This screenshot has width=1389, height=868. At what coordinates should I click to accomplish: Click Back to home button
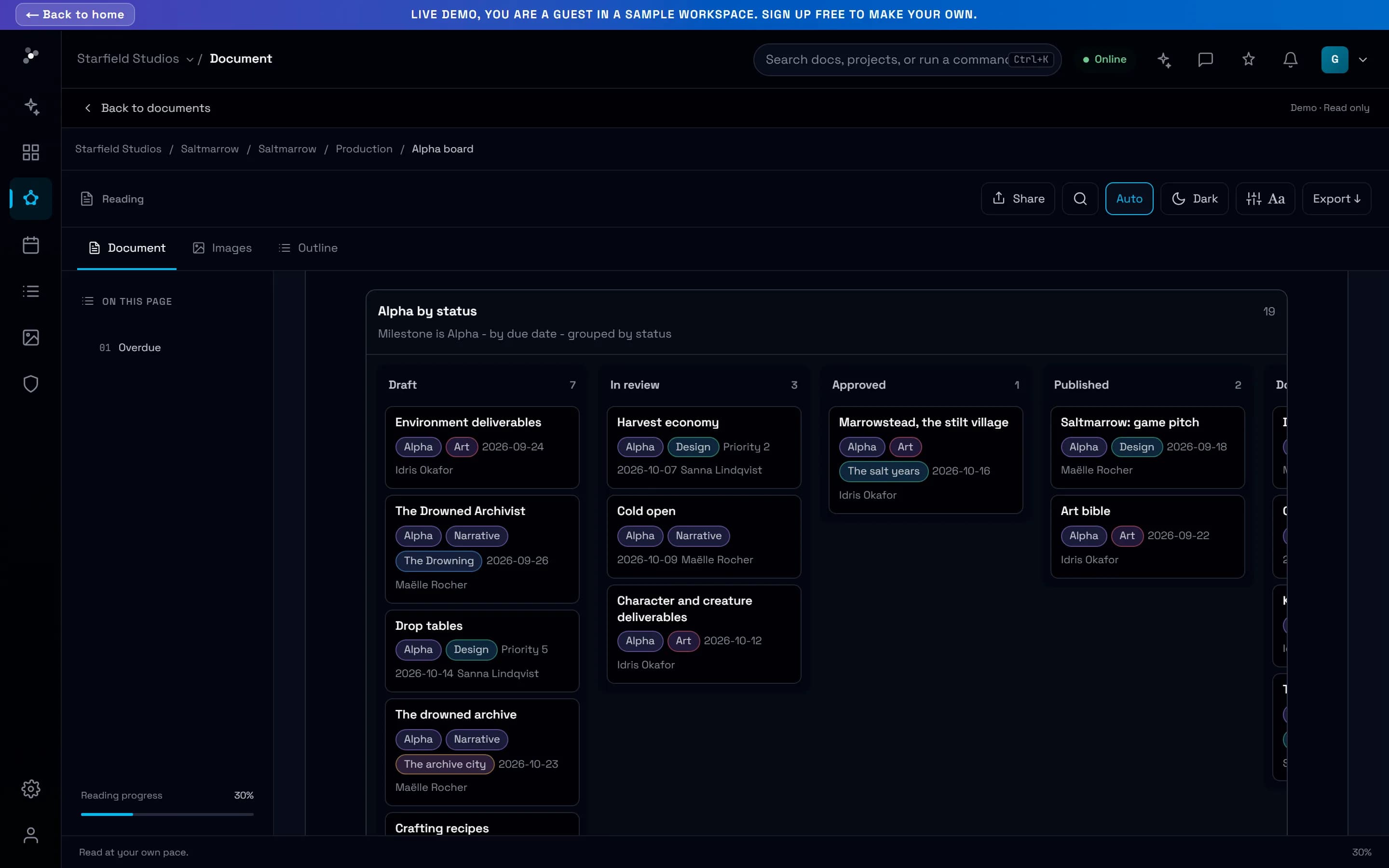click(75, 14)
